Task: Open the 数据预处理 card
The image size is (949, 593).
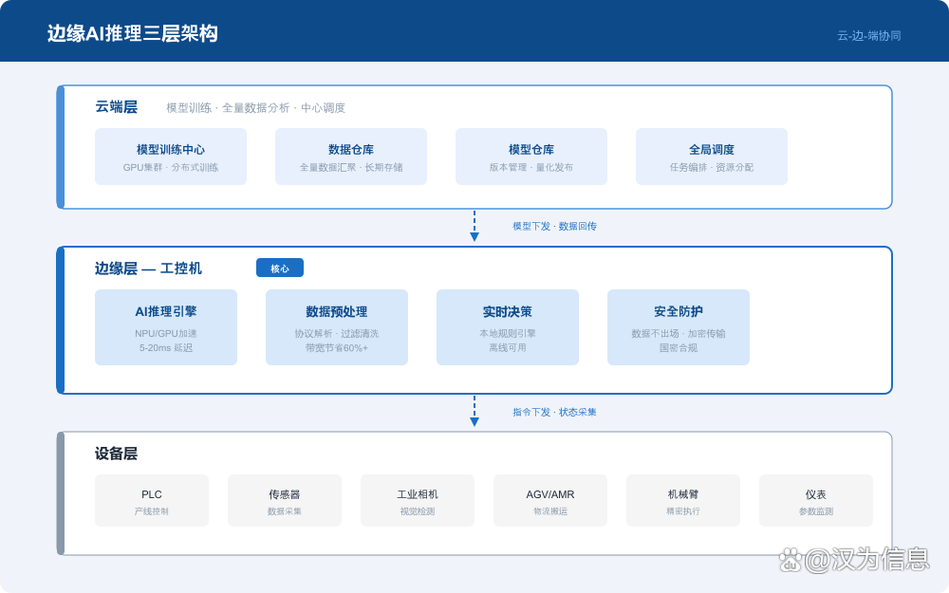Action: 337,327
